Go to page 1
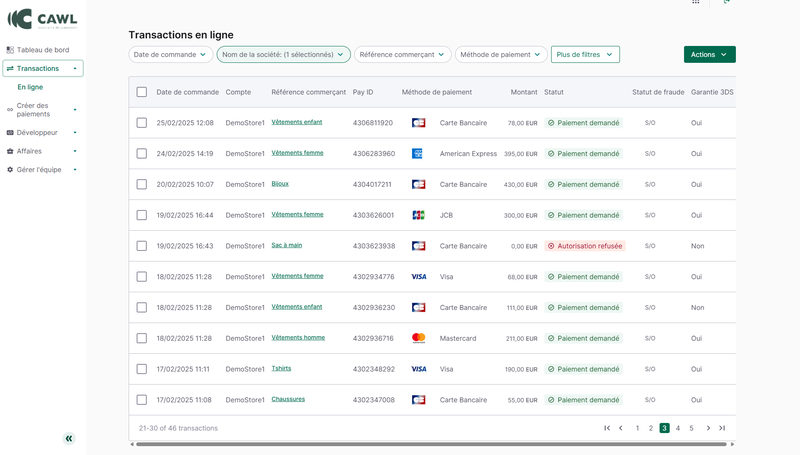Viewport: 800px width, 455px height. (x=637, y=428)
